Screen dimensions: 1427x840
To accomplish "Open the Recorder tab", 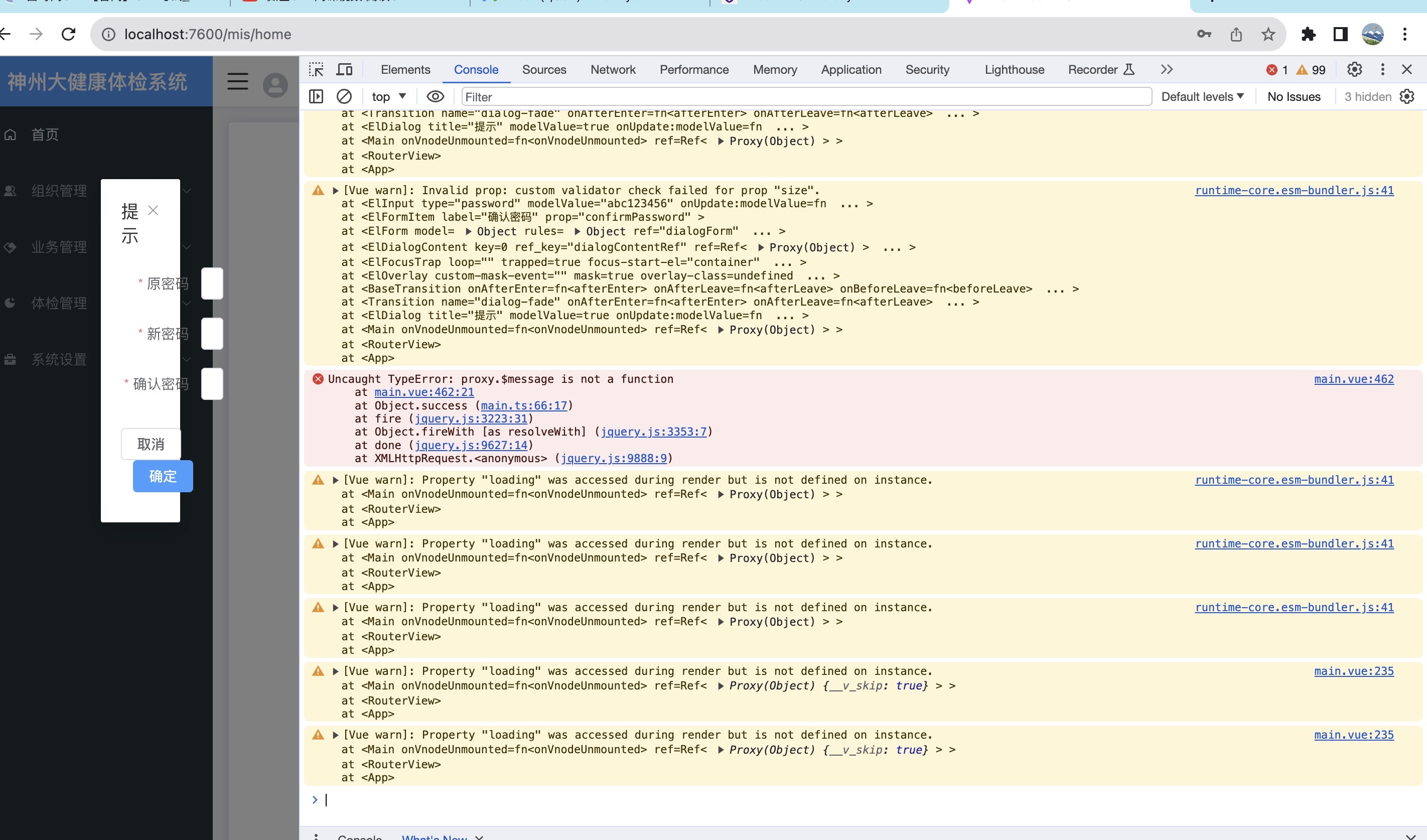I will coord(1101,70).
